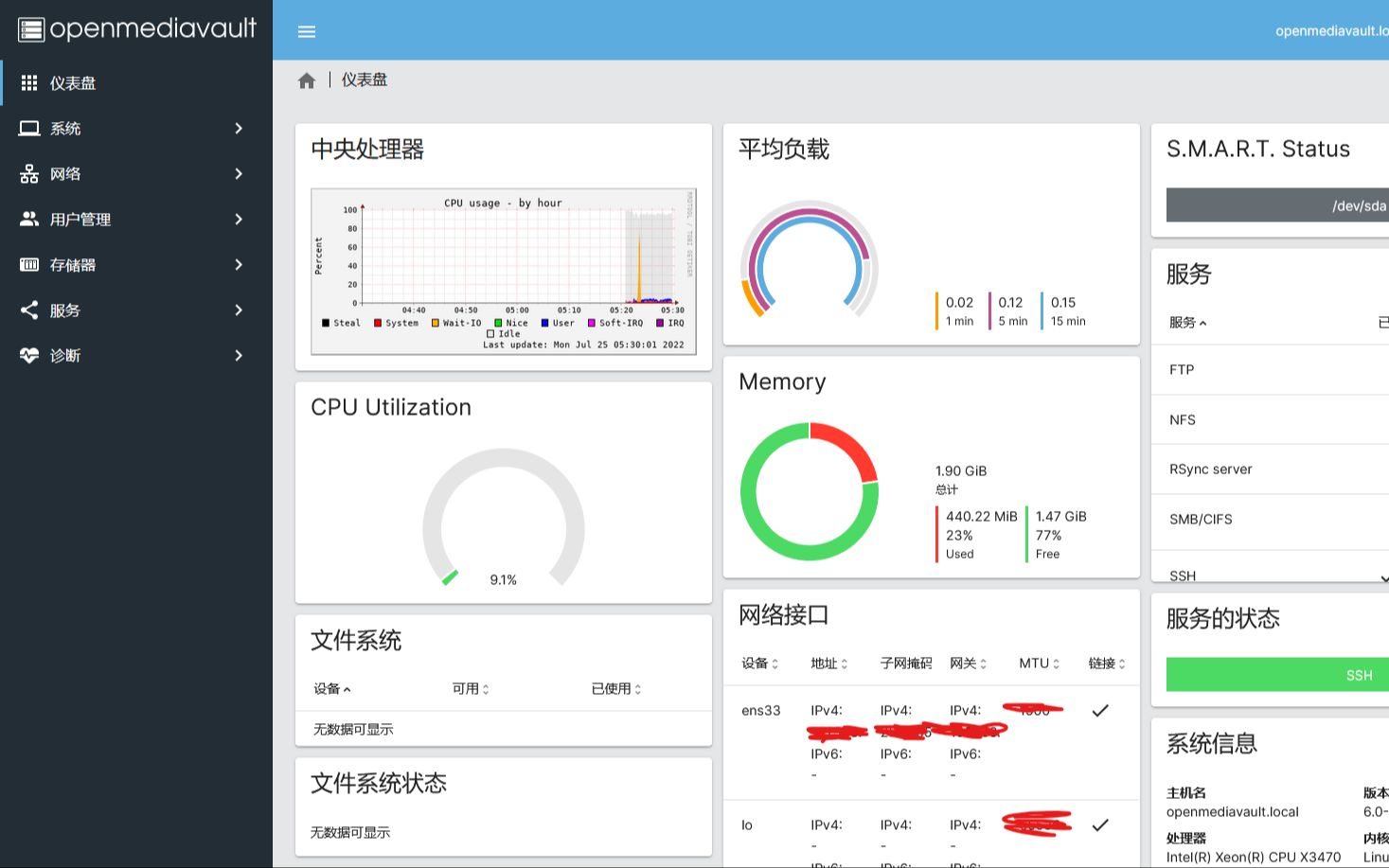Click the Network topology icon in the sidebar

(29, 173)
